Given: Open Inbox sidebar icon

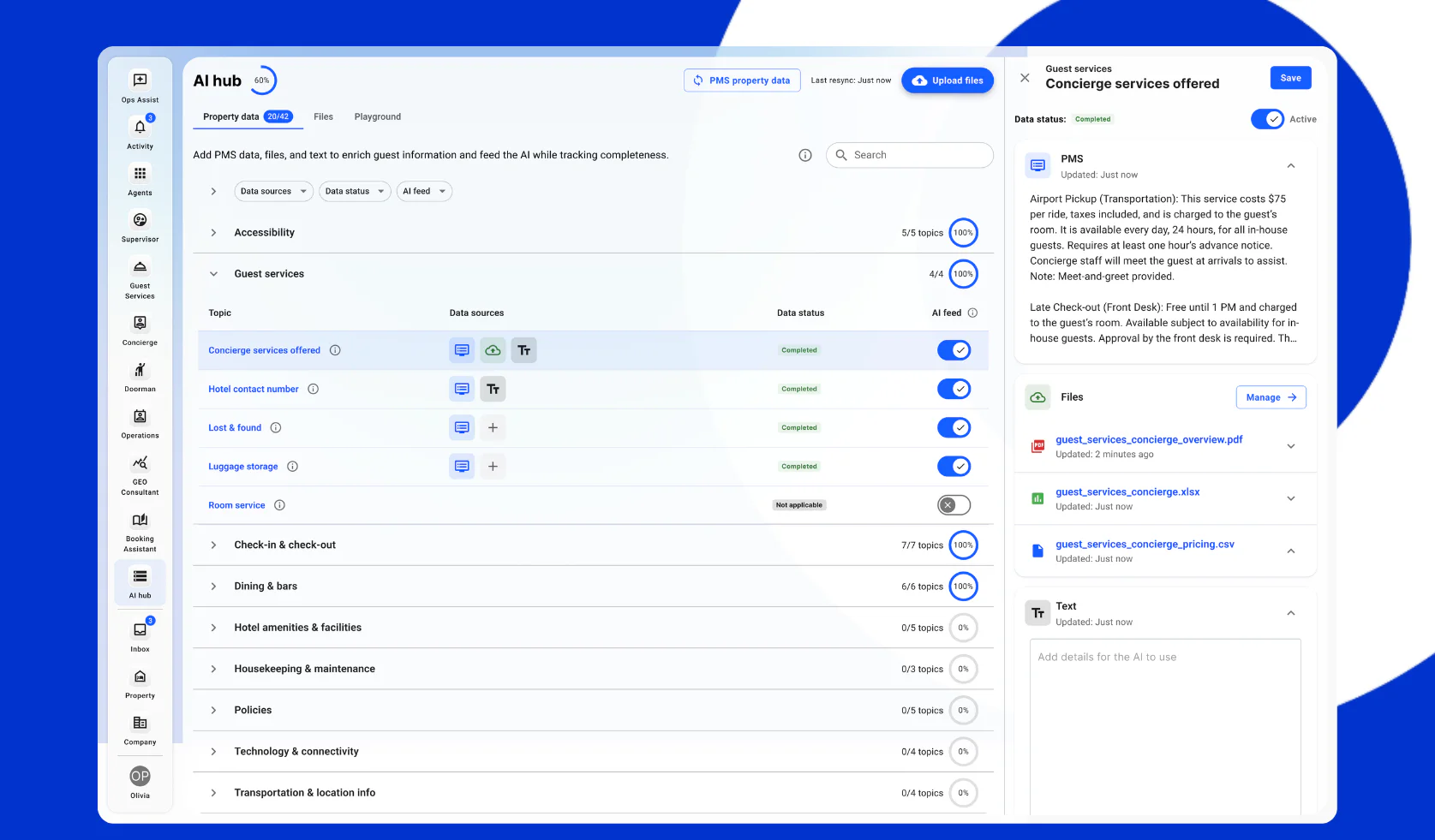Looking at the screenshot, I should [x=140, y=629].
